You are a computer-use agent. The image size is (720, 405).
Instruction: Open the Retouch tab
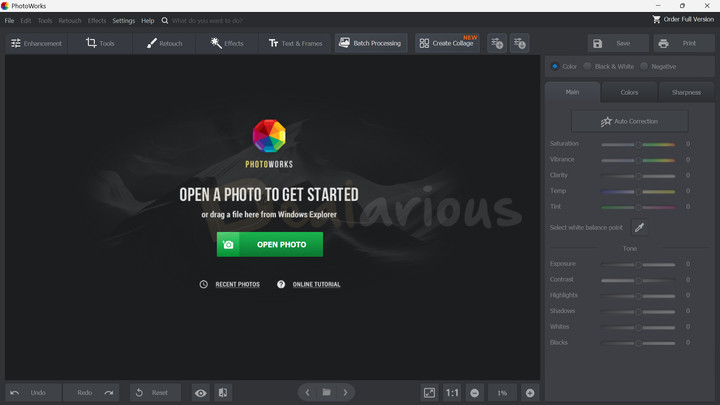(x=164, y=43)
